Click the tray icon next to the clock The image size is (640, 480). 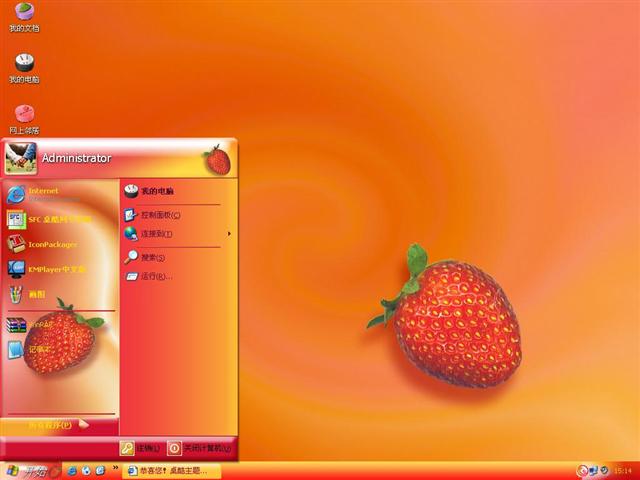604,471
